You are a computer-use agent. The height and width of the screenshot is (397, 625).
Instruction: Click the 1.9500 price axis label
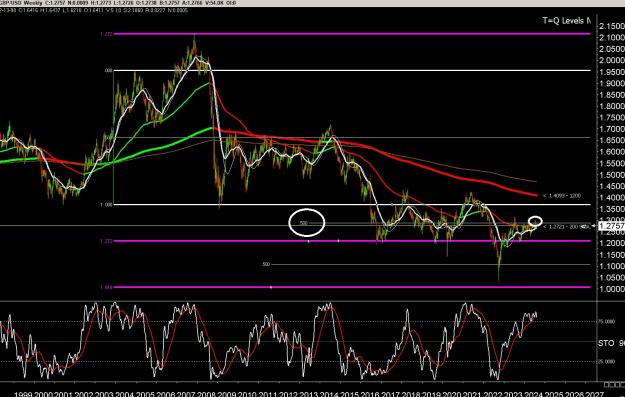point(612,72)
